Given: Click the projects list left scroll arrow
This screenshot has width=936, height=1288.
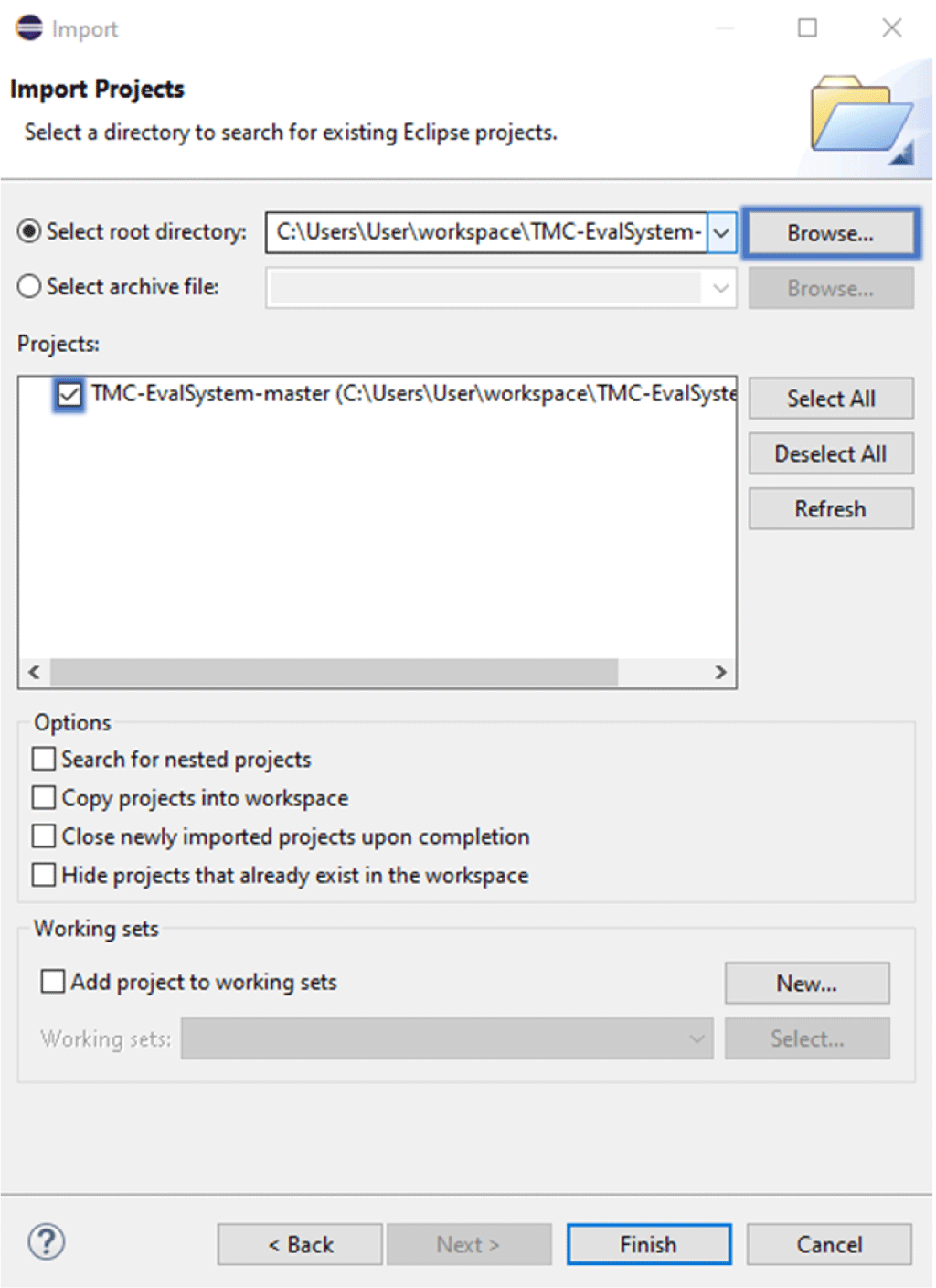Looking at the screenshot, I should (x=34, y=672).
